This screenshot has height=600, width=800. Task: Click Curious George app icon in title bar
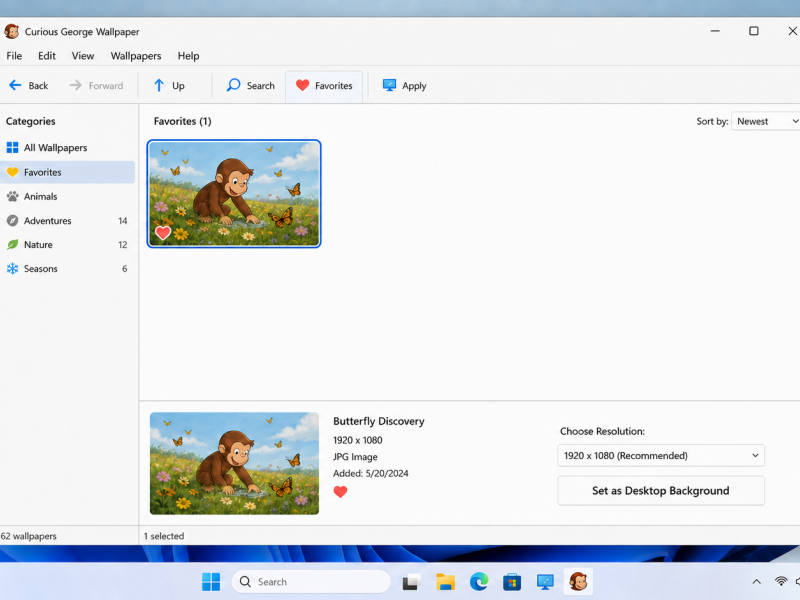point(12,31)
